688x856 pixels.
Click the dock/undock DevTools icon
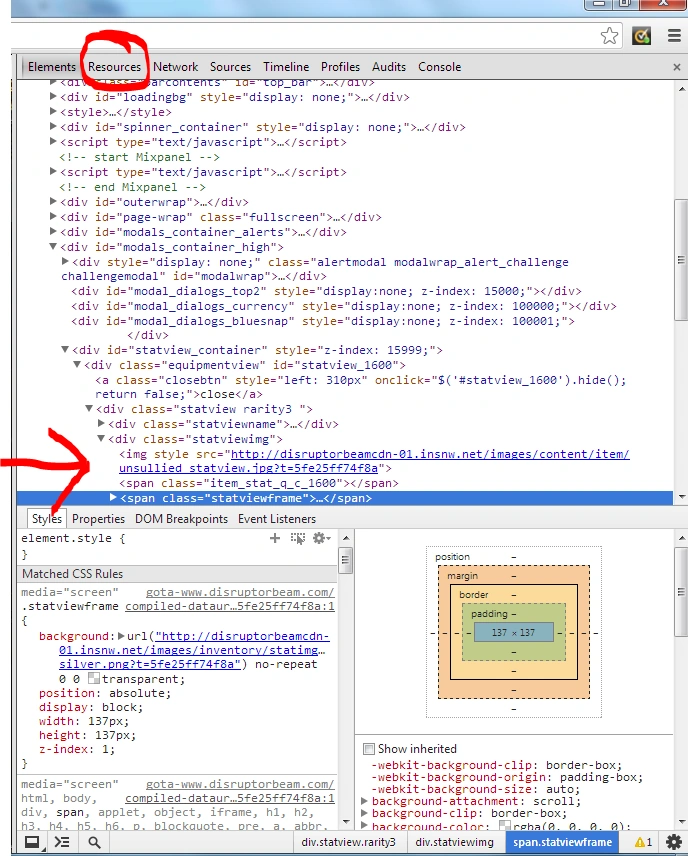coord(32,842)
